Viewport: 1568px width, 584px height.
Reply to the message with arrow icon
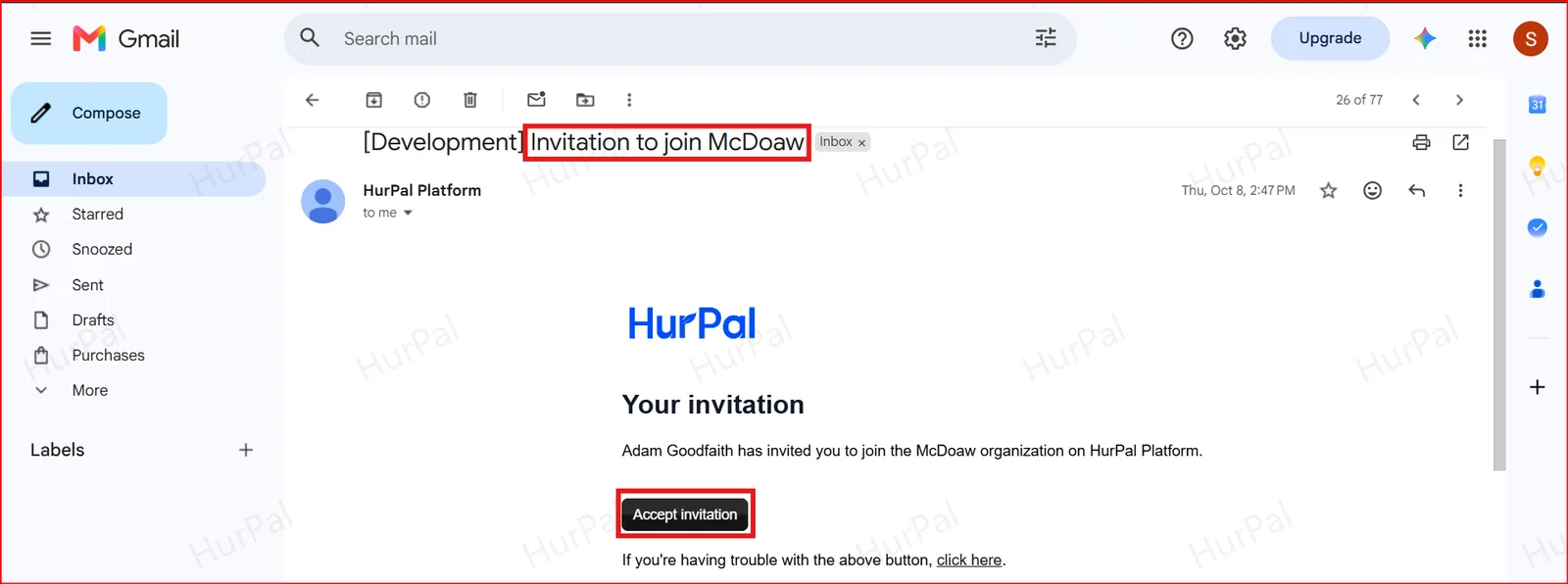1416,190
